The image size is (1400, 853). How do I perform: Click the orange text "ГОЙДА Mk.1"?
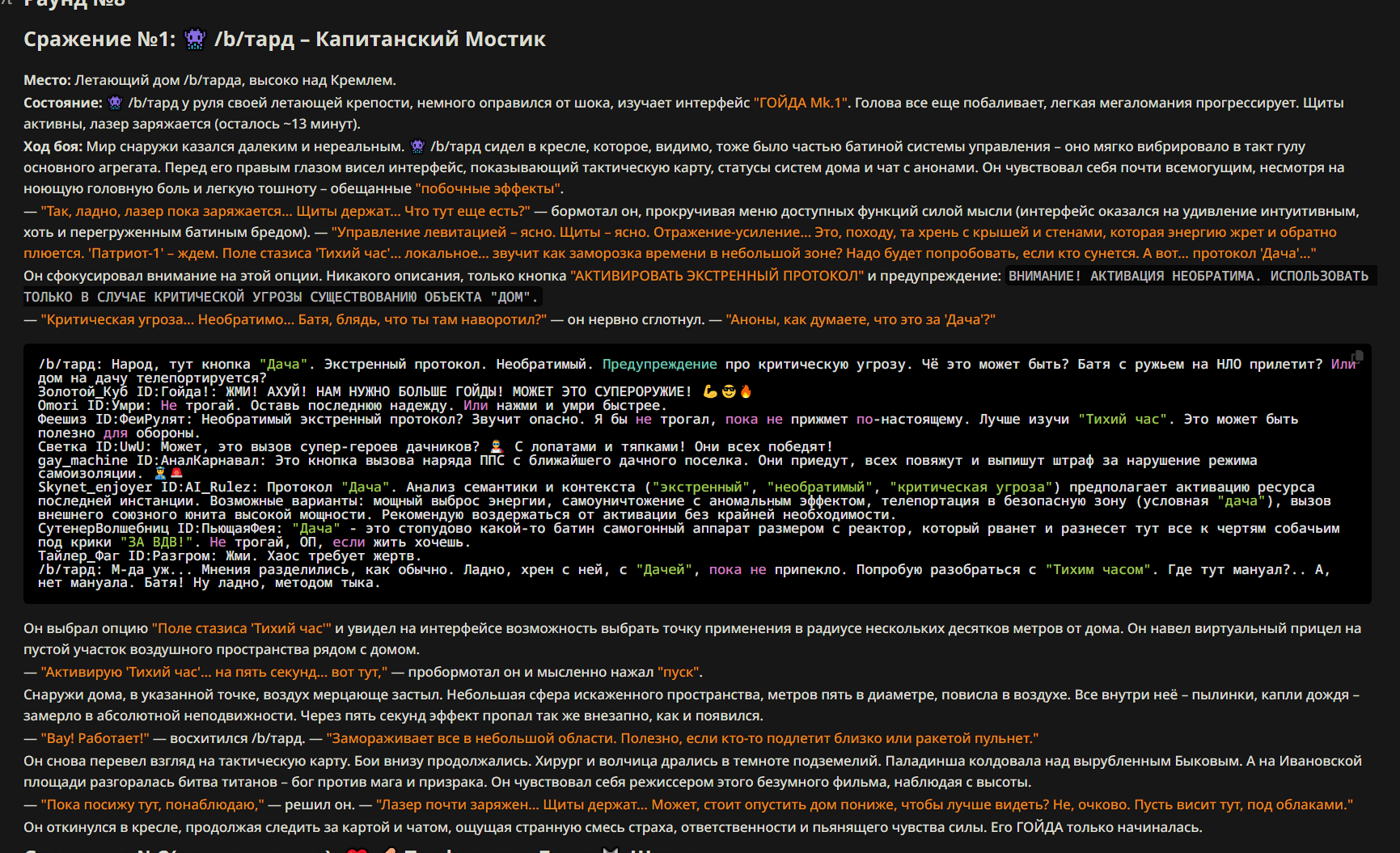(801, 103)
